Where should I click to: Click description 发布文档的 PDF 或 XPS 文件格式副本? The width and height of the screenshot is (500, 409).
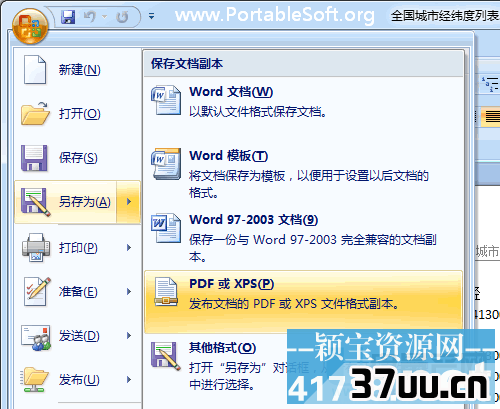294,304
